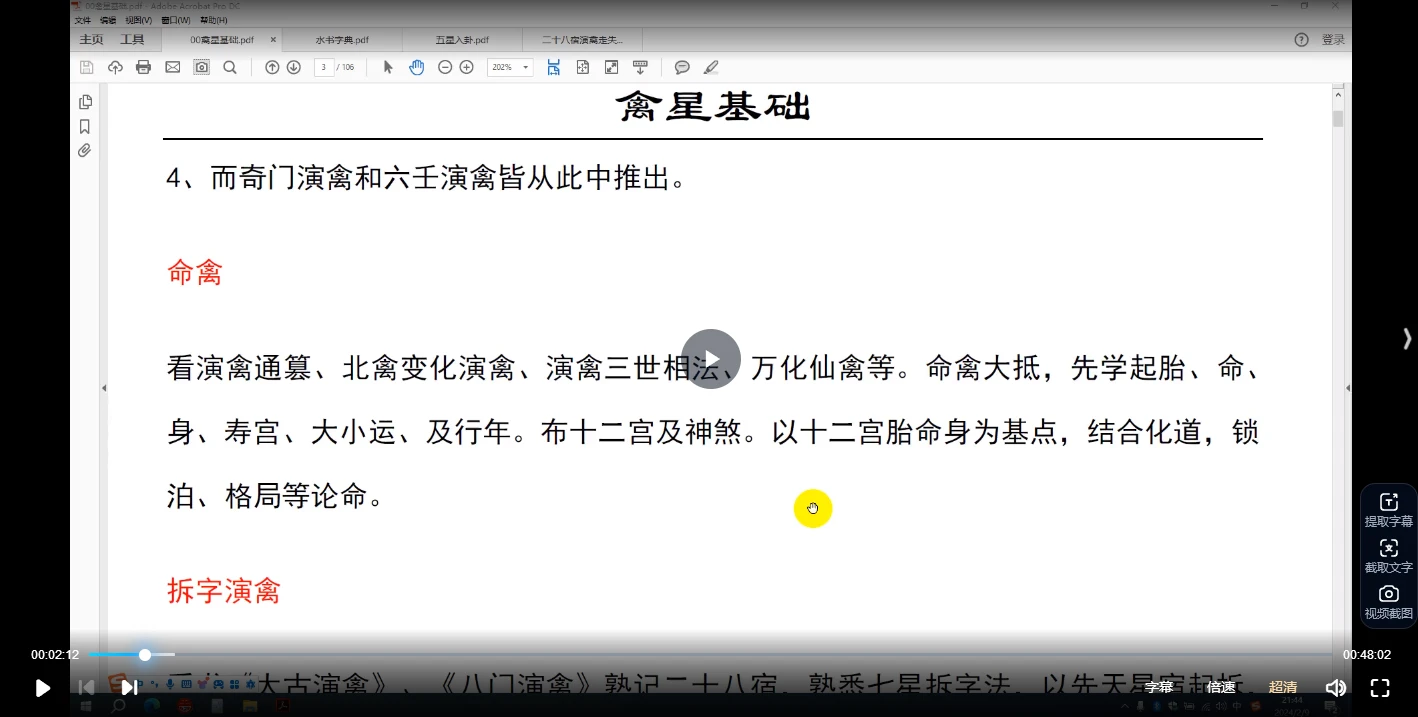Click 视频截图 to capture a video frame

[1388, 600]
